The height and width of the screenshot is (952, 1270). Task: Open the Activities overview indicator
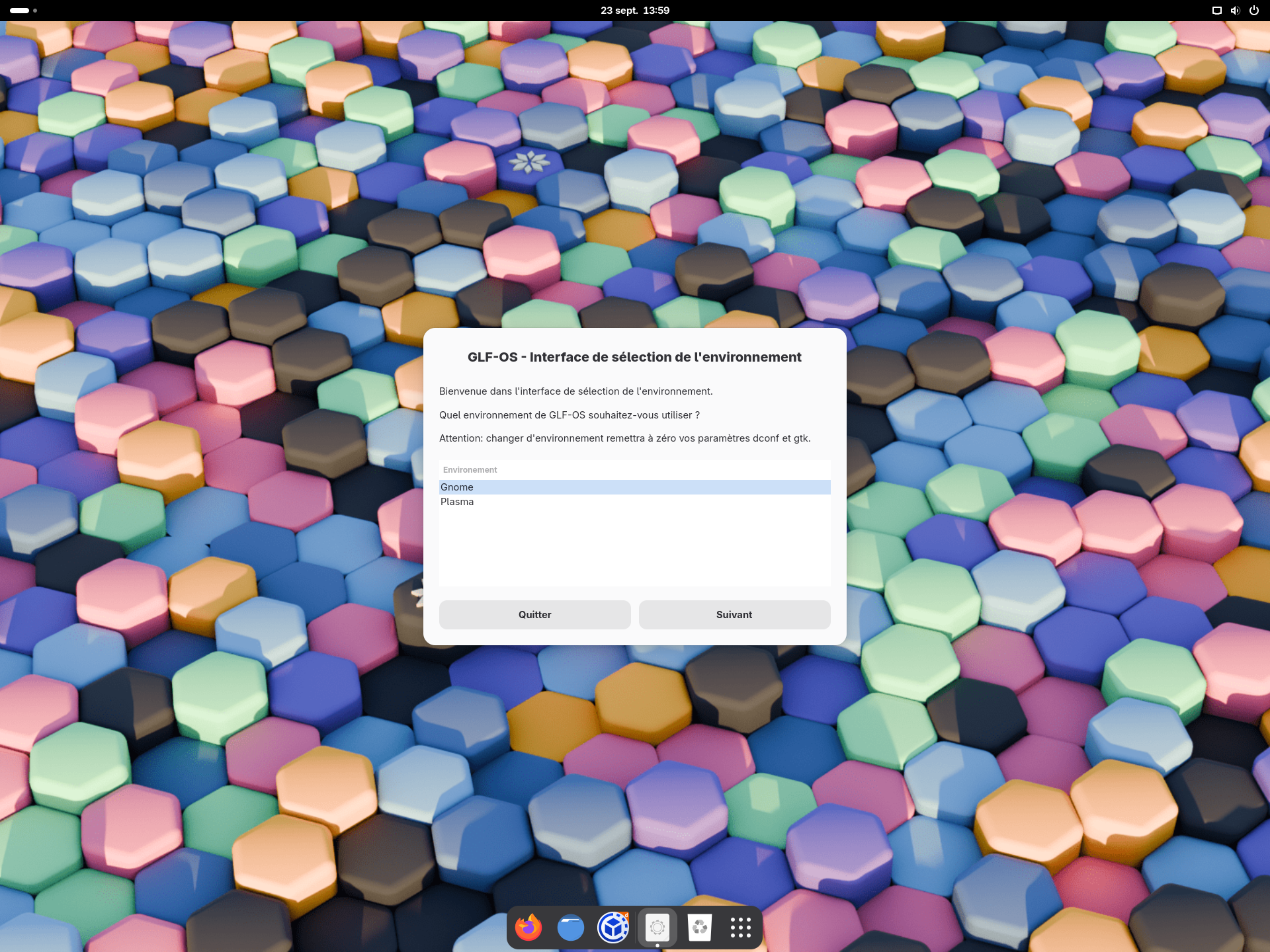(x=23, y=11)
